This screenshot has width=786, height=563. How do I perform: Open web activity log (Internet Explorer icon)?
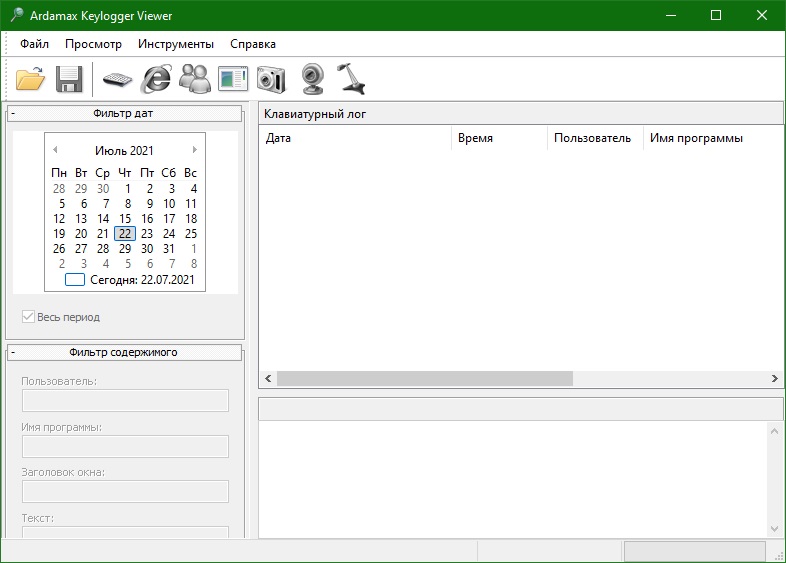(x=156, y=79)
